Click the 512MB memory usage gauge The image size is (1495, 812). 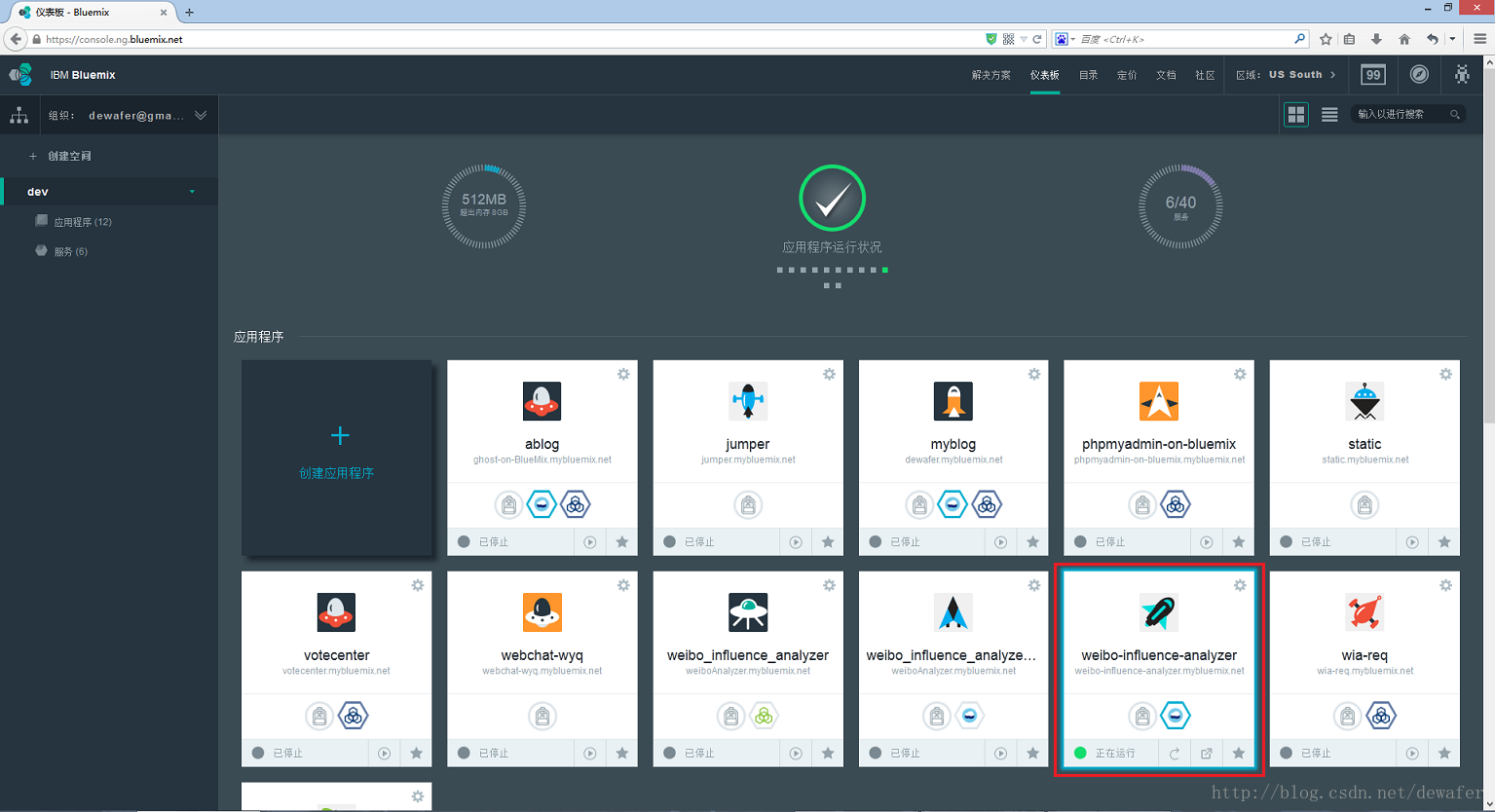point(484,206)
